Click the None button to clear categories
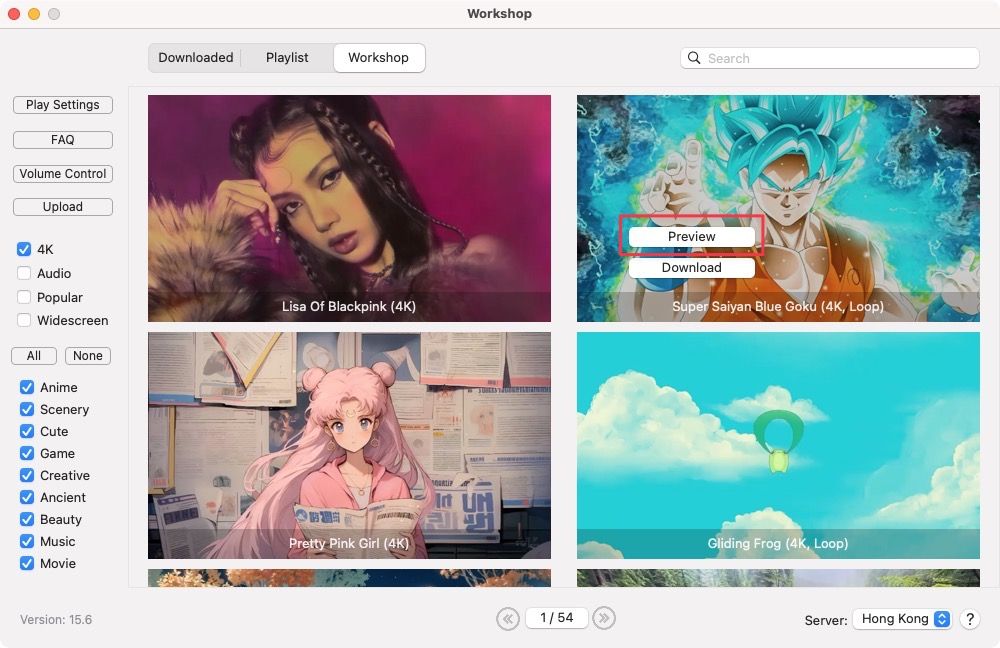1000x648 pixels. coord(87,355)
